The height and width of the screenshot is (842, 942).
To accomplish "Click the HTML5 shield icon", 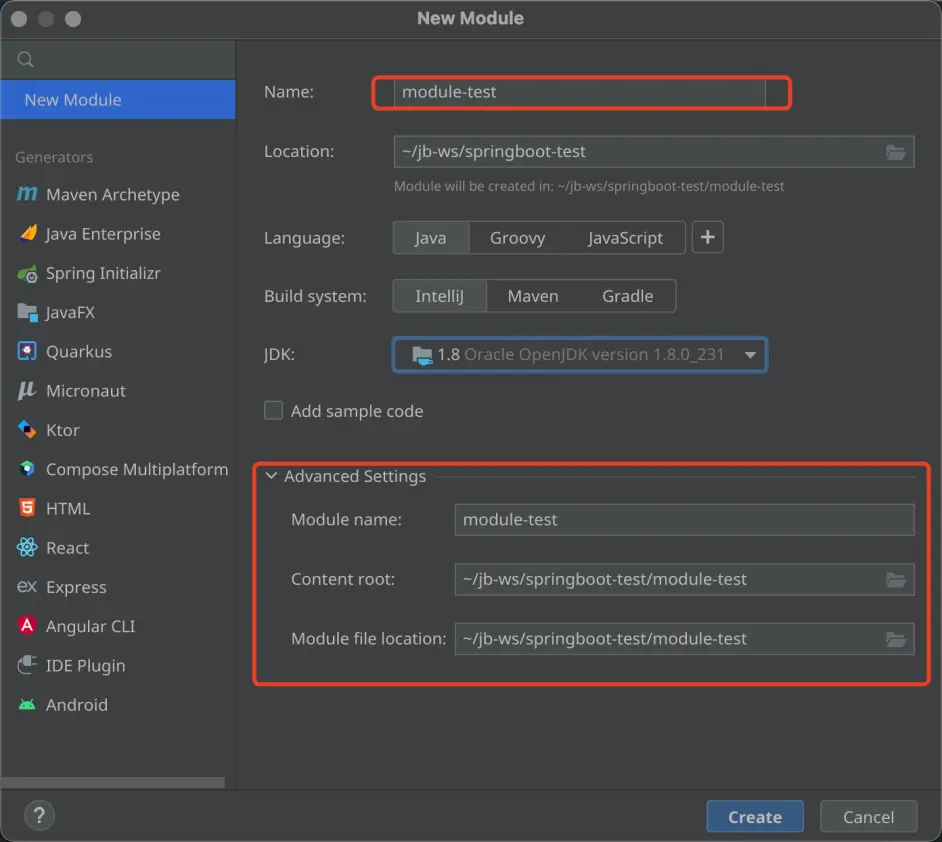I will pyautogui.click(x=27, y=508).
